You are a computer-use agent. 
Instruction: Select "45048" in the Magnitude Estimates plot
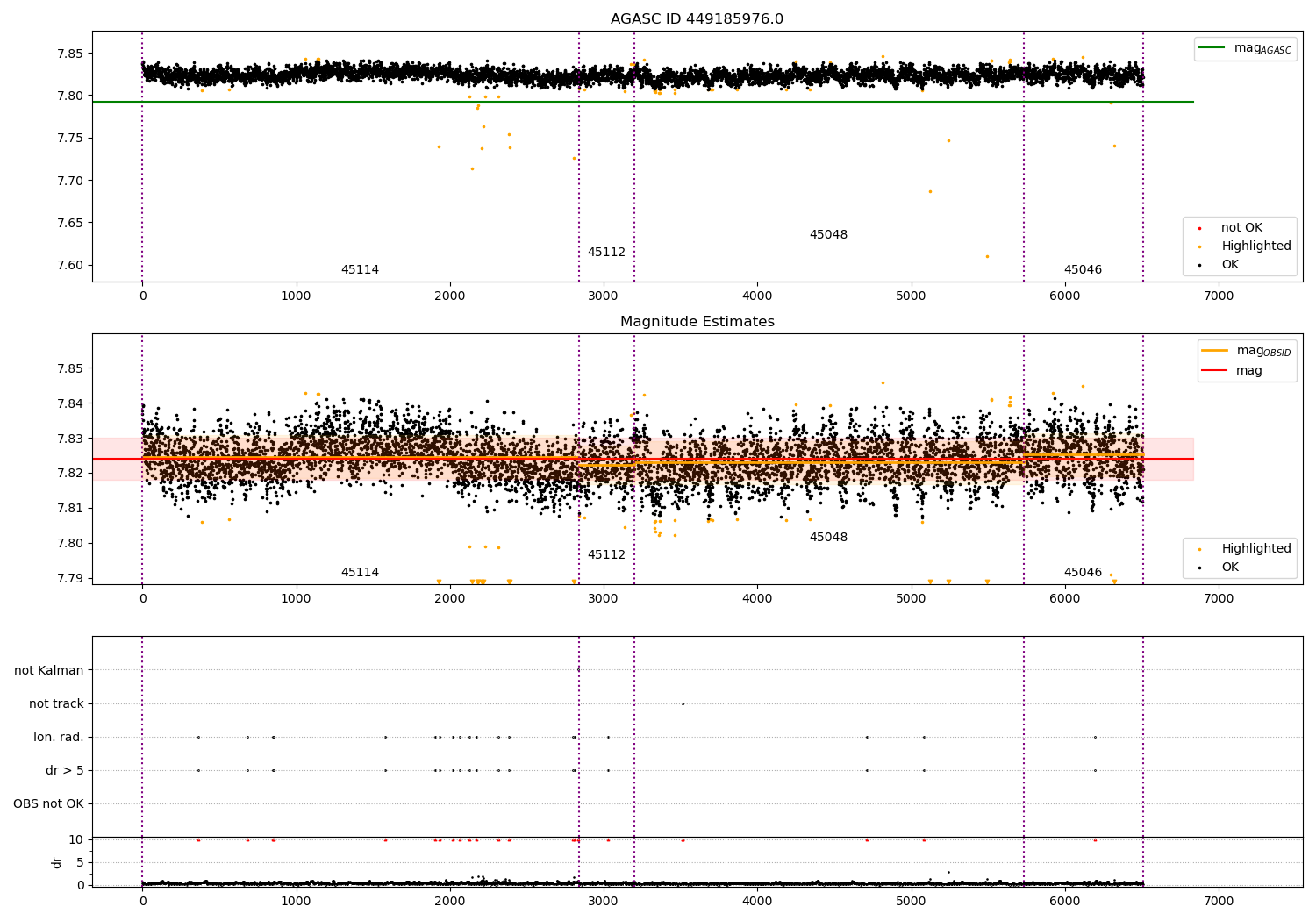coord(828,537)
